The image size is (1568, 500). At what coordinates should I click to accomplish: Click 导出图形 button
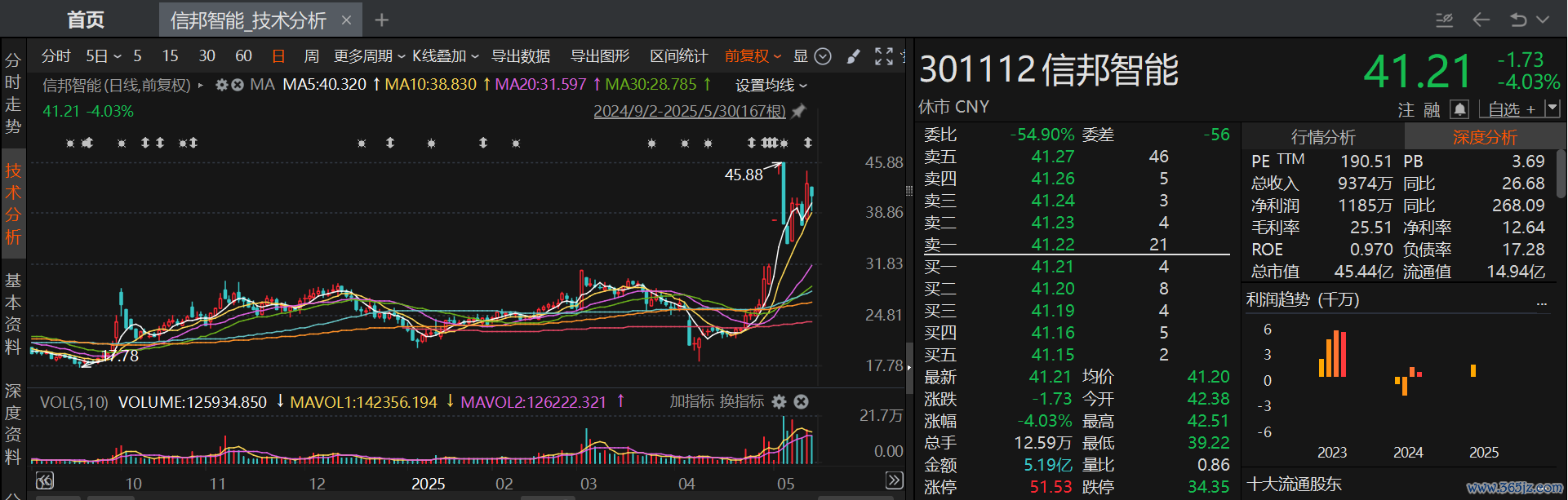tap(600, 56)
